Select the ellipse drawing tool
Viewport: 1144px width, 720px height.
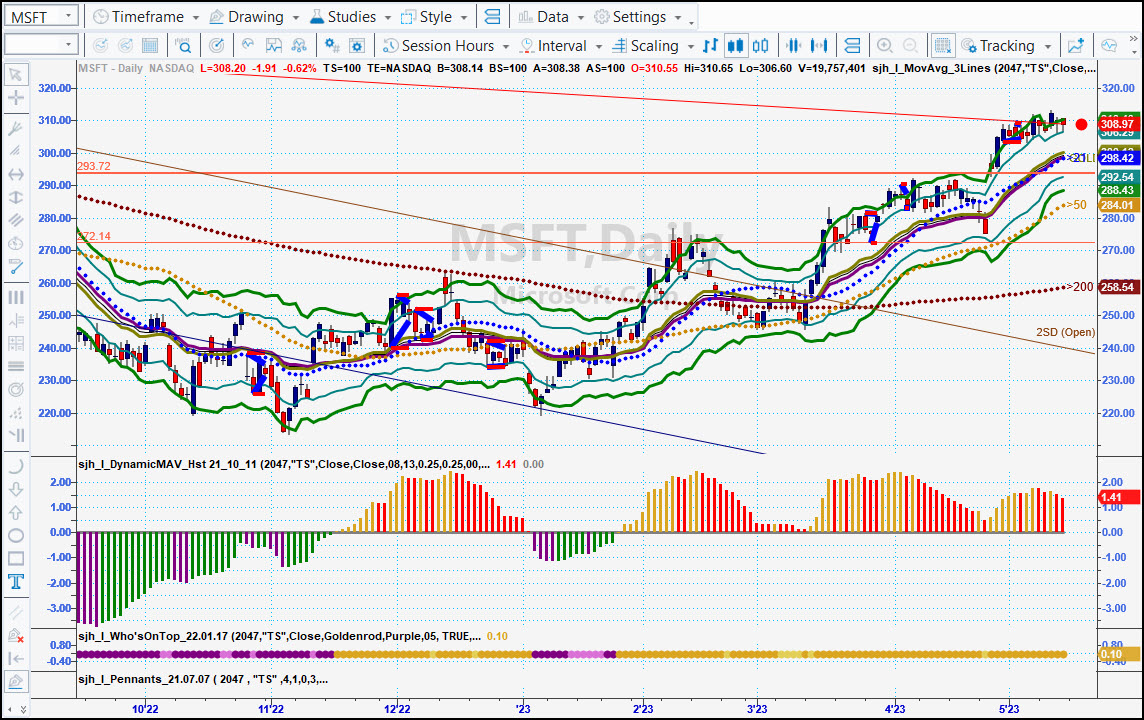pos(15,535)
